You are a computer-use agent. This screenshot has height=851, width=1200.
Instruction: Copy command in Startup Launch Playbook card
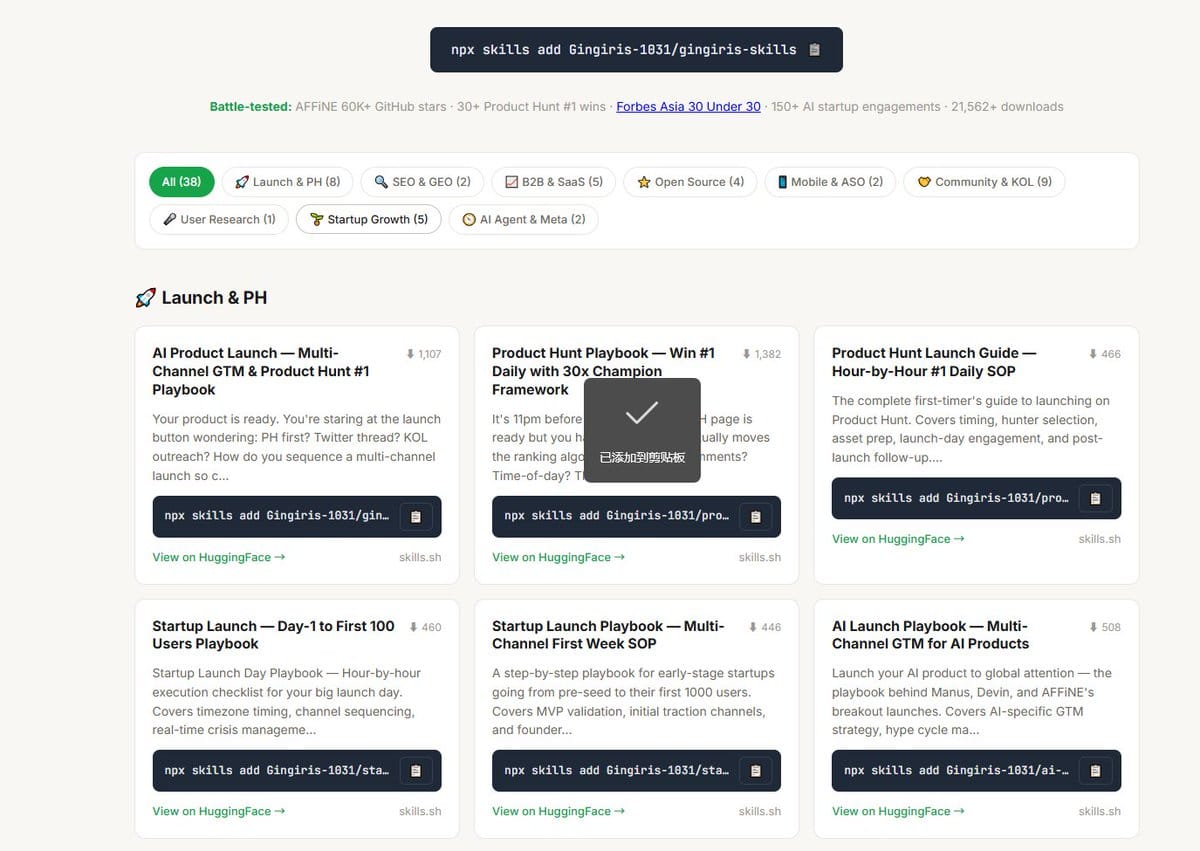pyautogui.click(x=756, y=770)
